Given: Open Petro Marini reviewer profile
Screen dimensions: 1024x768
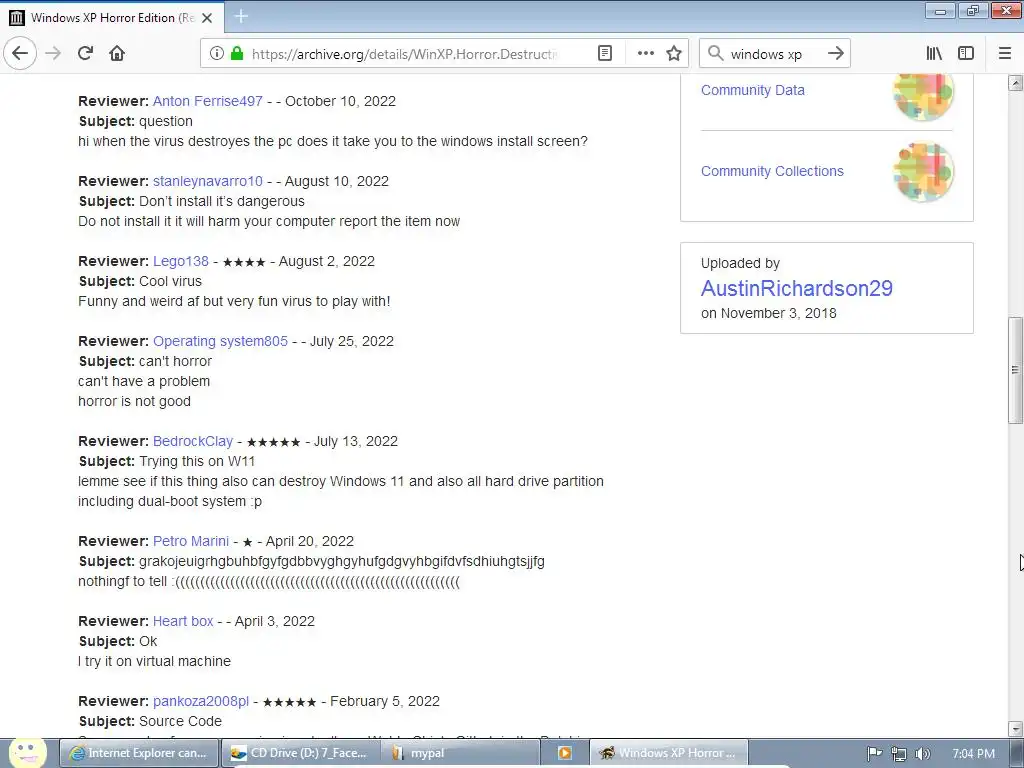Looking at the screenshot, I should [x=191, y=541].
